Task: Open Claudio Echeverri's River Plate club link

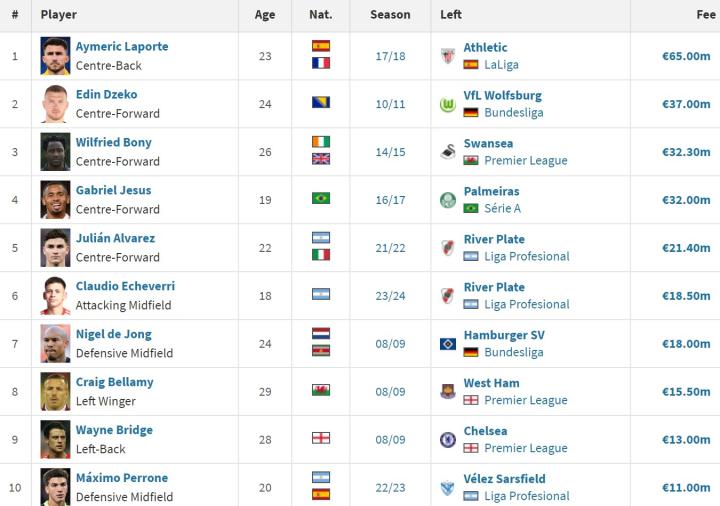Action: click(x=494, y=287)
